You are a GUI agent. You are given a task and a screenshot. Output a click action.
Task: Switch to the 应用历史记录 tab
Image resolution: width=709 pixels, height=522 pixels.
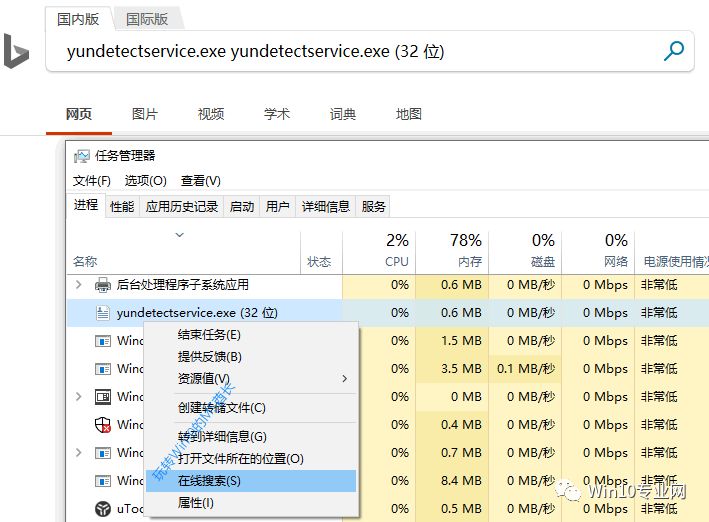182,207
